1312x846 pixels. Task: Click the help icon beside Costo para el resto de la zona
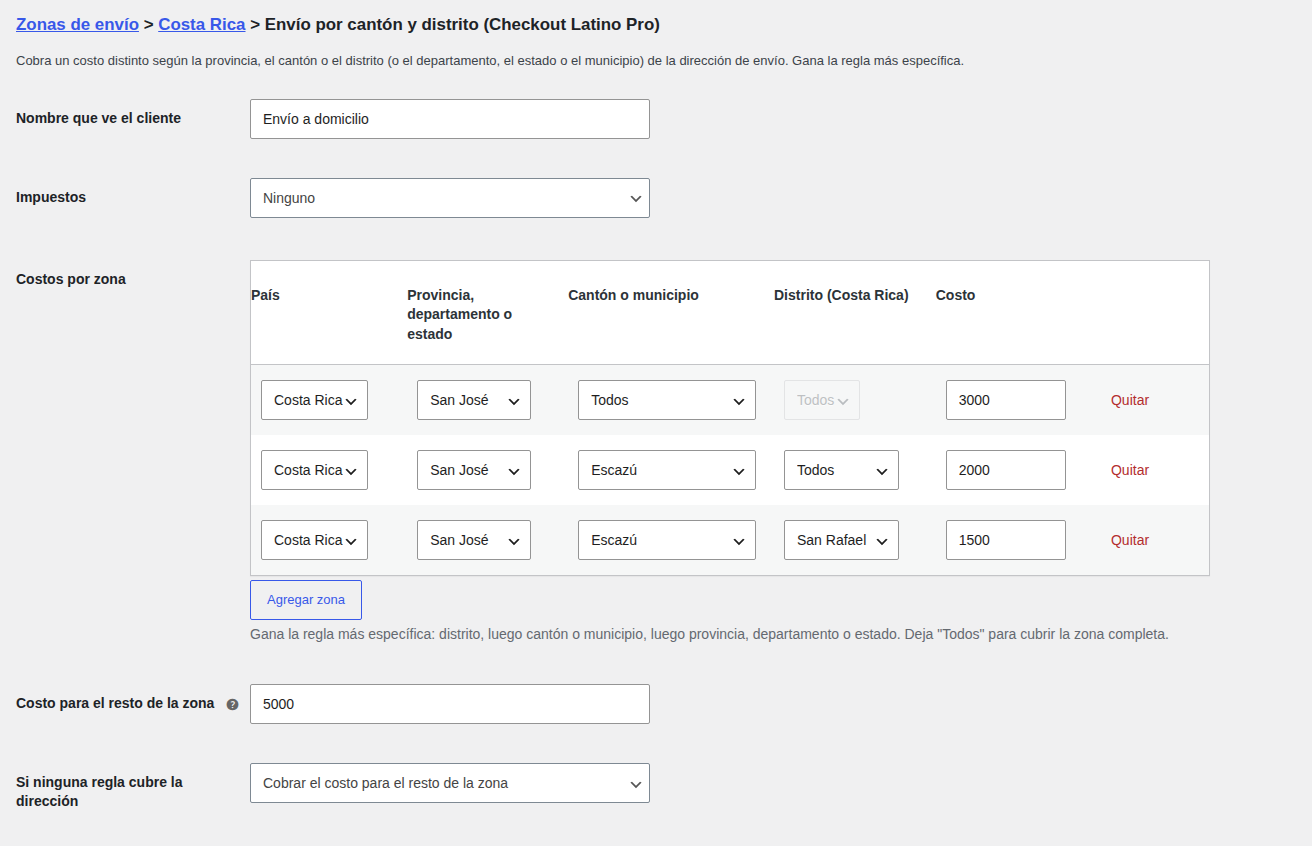pyautogui.click(x=233, y=704)
